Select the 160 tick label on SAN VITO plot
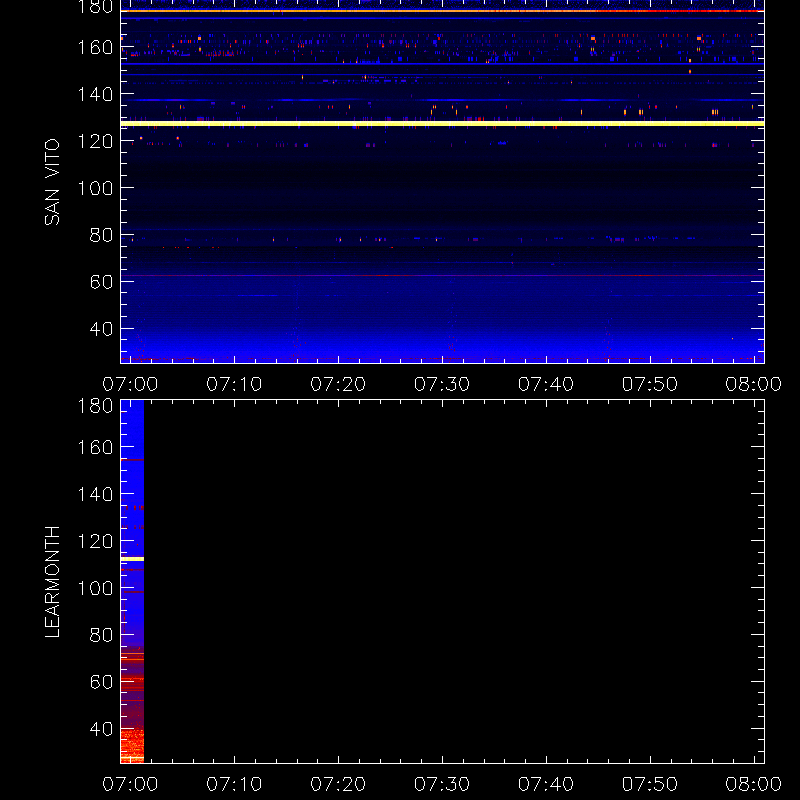The height and width of the screenshot is (800, 800). 95,47
